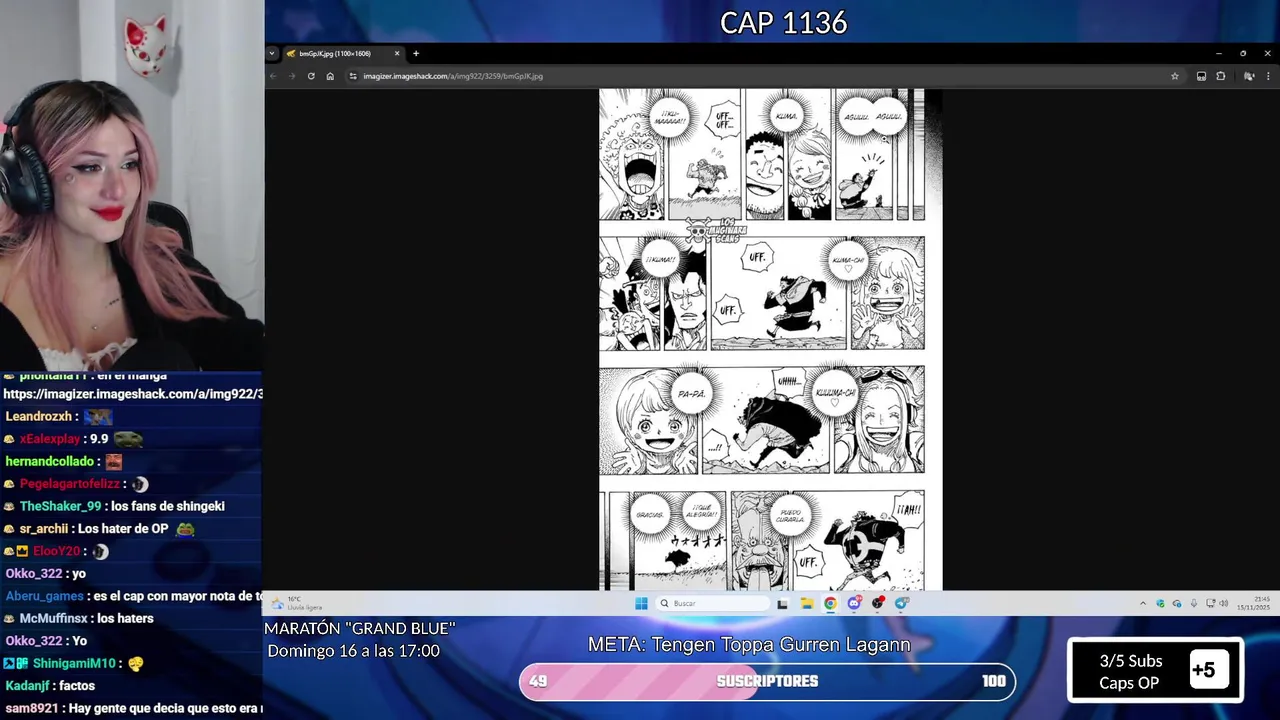Click username Pegelagartofelizz in chat
Viewport: 1280px width, 720px height.
tap(70, 484)
